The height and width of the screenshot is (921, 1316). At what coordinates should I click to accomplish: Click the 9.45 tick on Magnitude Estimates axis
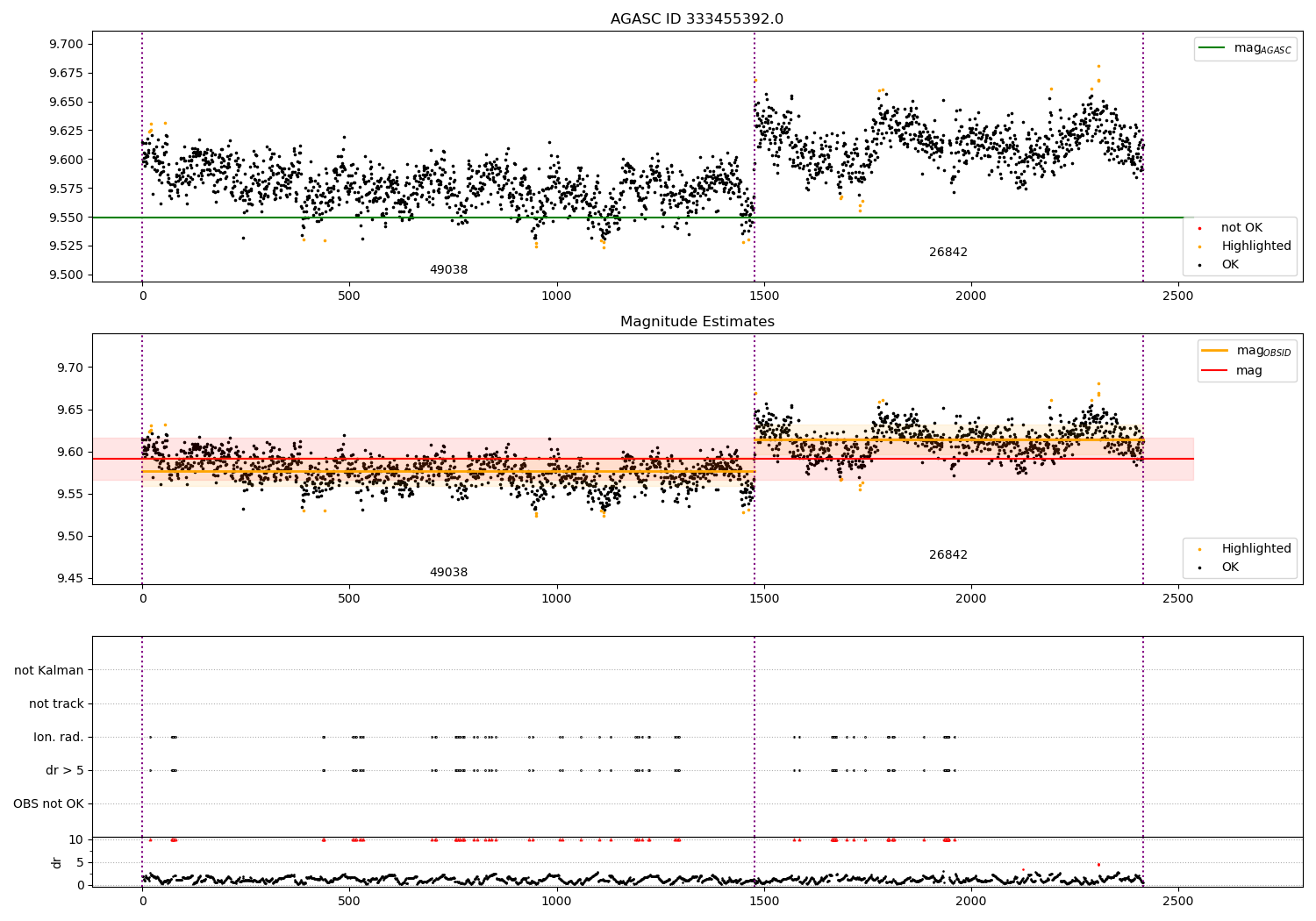[x=68, y=578]
